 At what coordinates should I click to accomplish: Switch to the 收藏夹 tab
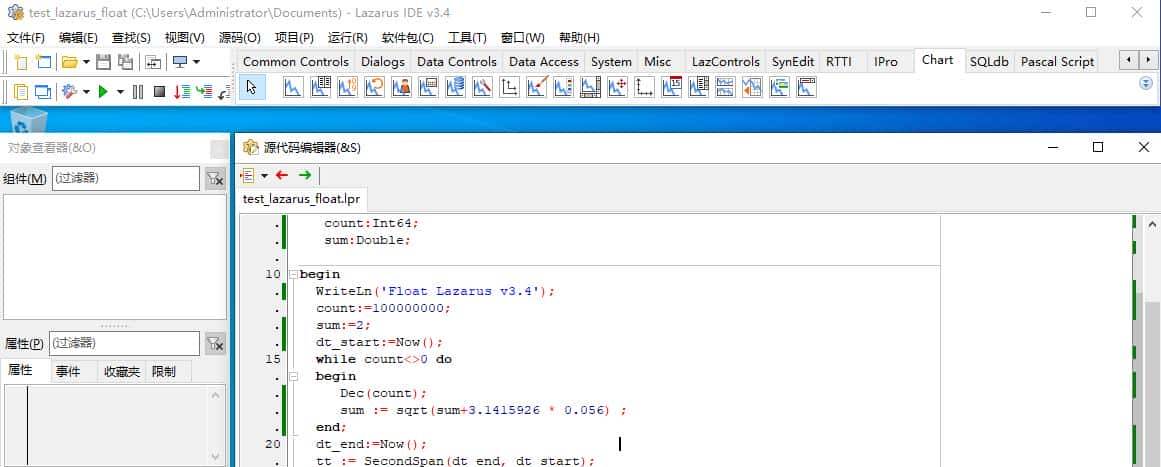[x=121, y=372]
